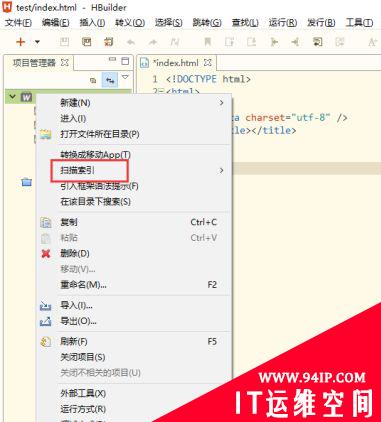Screen dimensions: 381x422
Task: Open the 跳转(G) menu
Action: coord(207,23)
